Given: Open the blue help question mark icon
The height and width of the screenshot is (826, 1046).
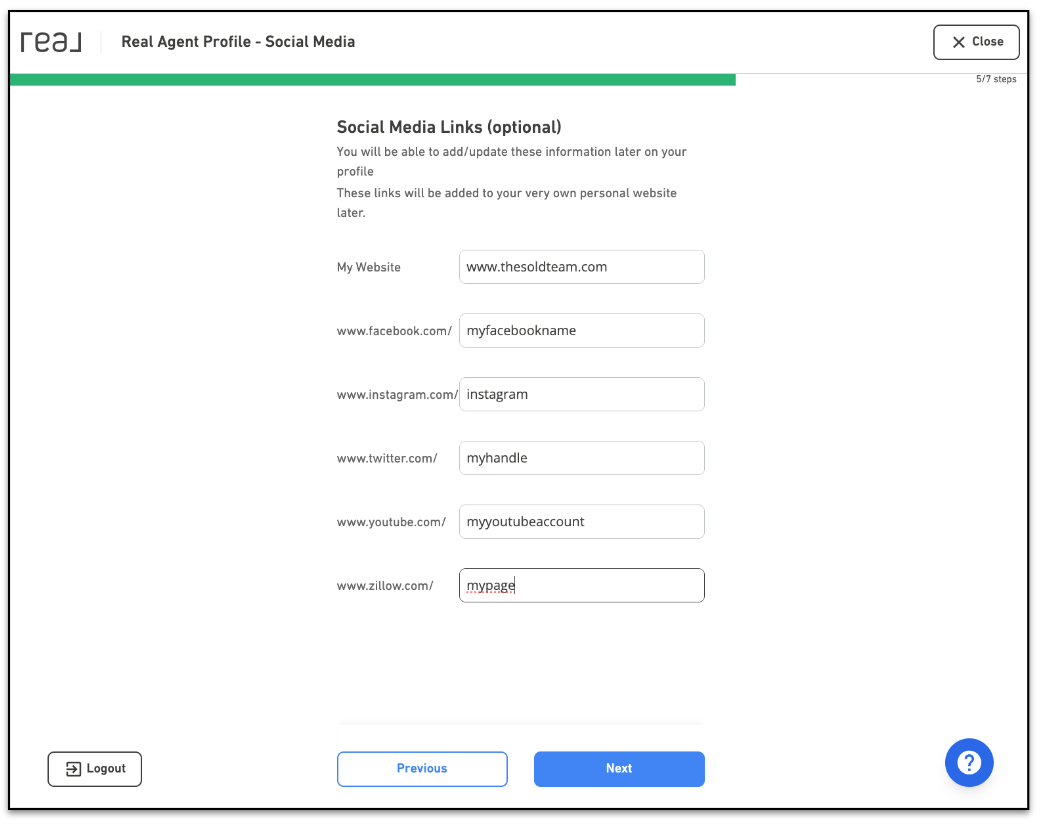Looking at the screenshot, I should (969, 763).
